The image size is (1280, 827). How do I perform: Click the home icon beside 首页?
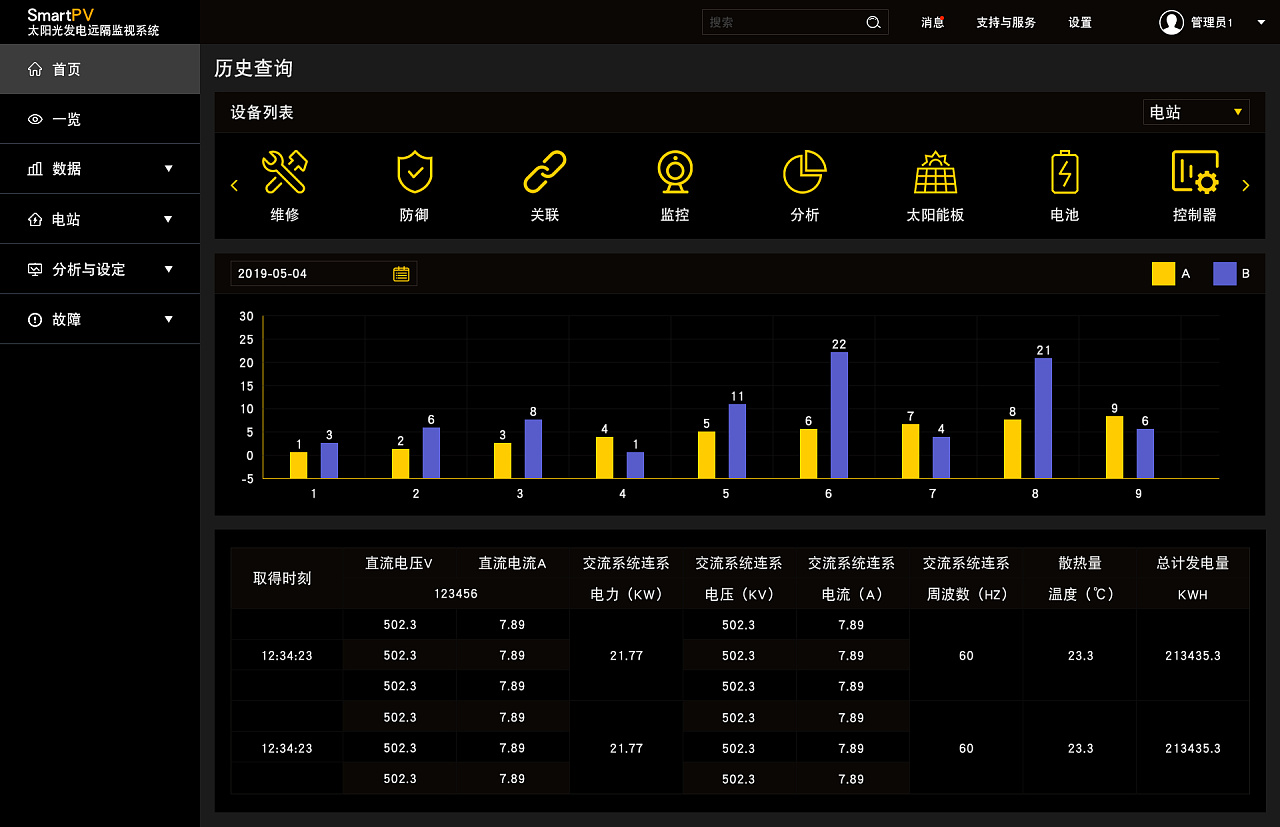[x=35, y=69]
